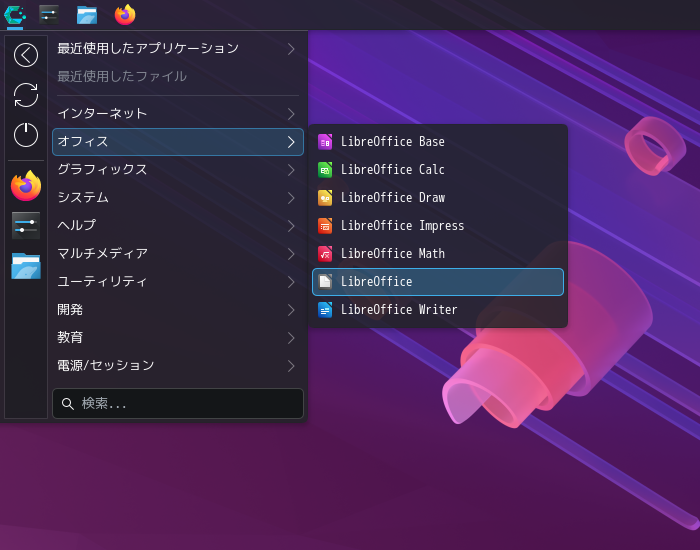700x550 pixels.
Task: Click the application launcher icon in the panel
Action: tap(15, 15)
